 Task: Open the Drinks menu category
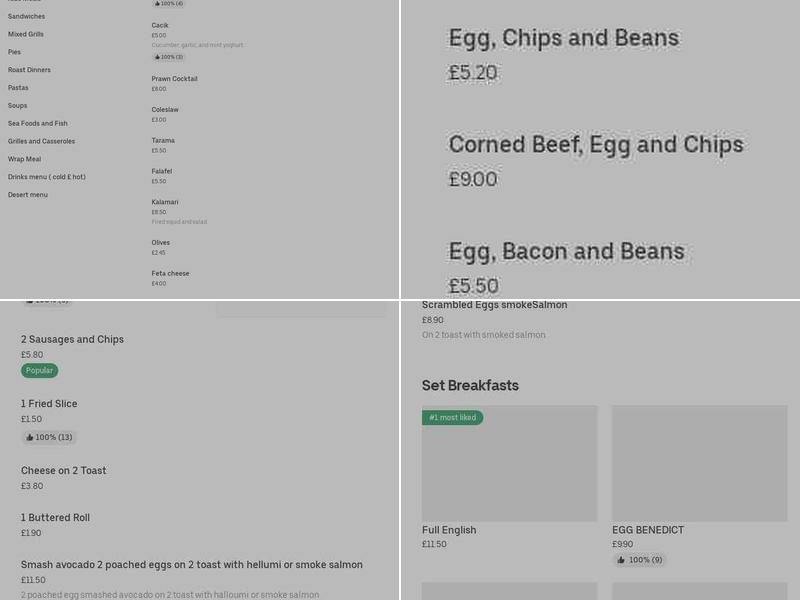[47, 177]
